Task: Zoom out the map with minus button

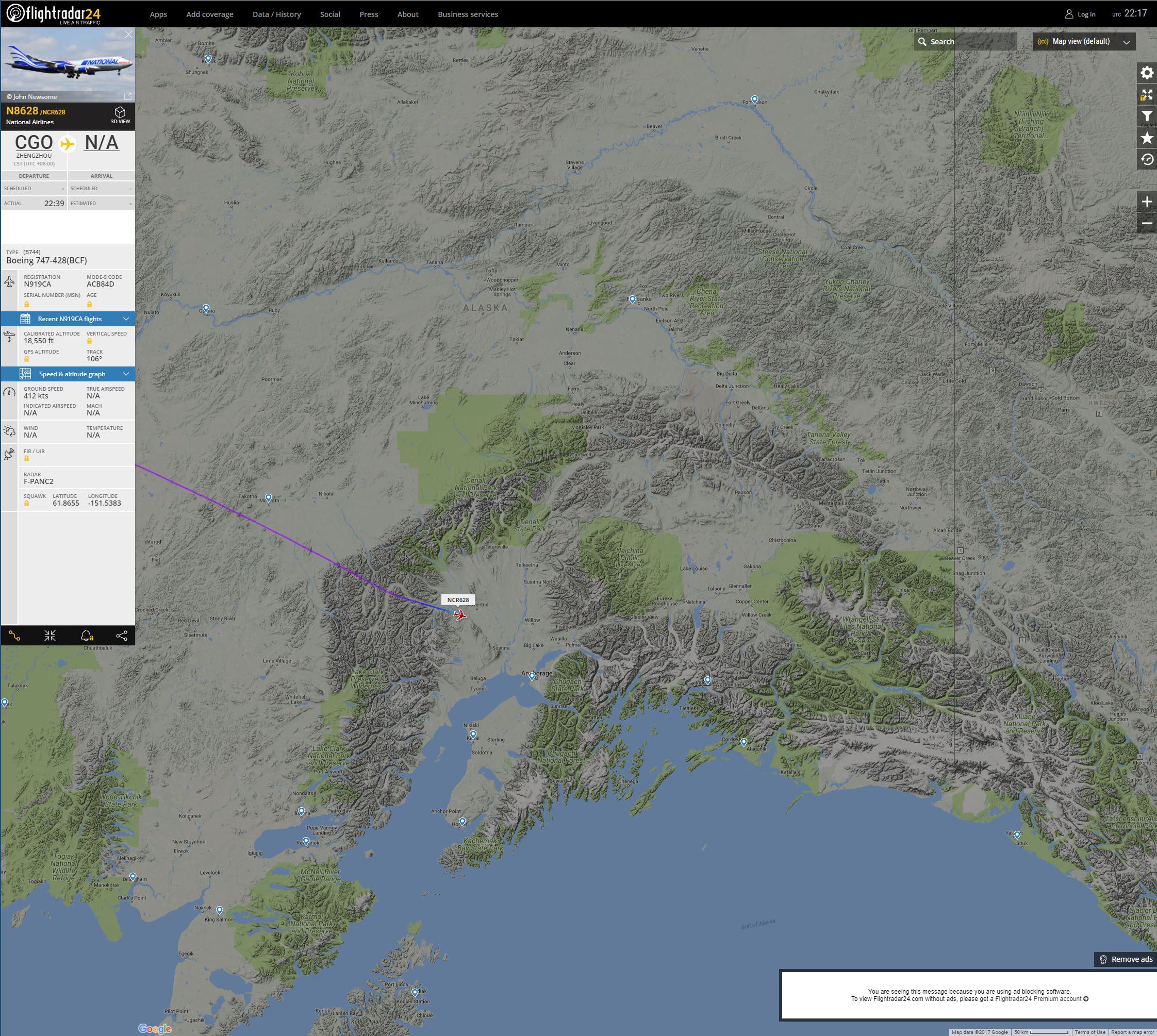Action: [1146, 223]
